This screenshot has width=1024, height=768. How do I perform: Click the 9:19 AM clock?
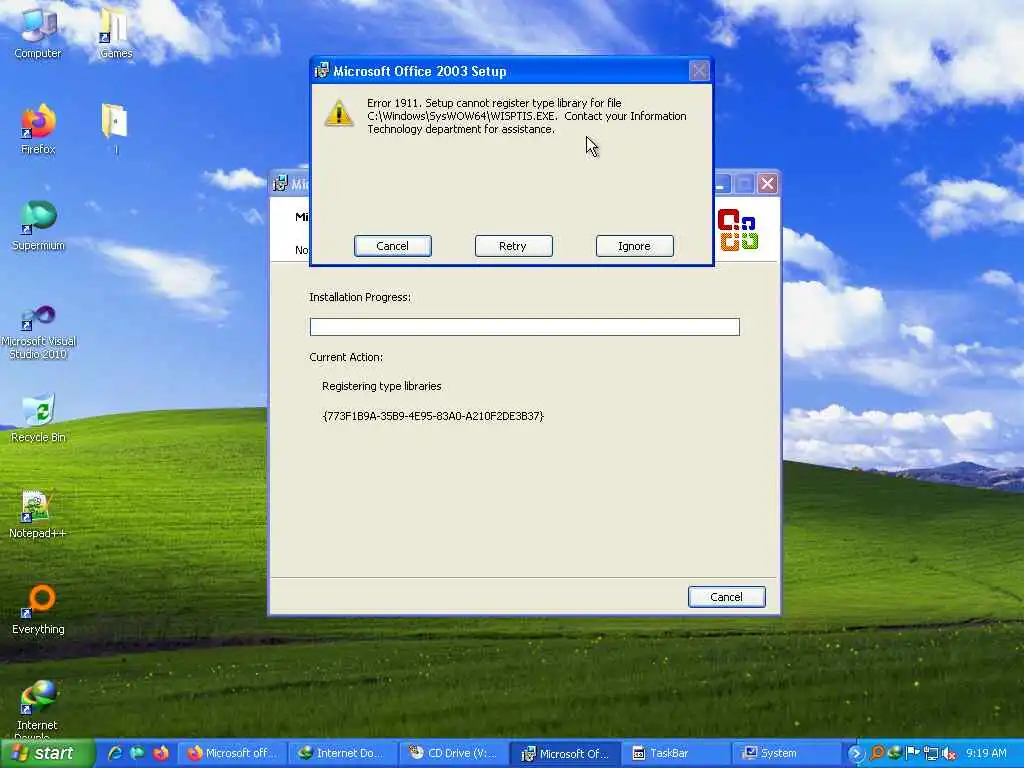(x=986, y=754)
